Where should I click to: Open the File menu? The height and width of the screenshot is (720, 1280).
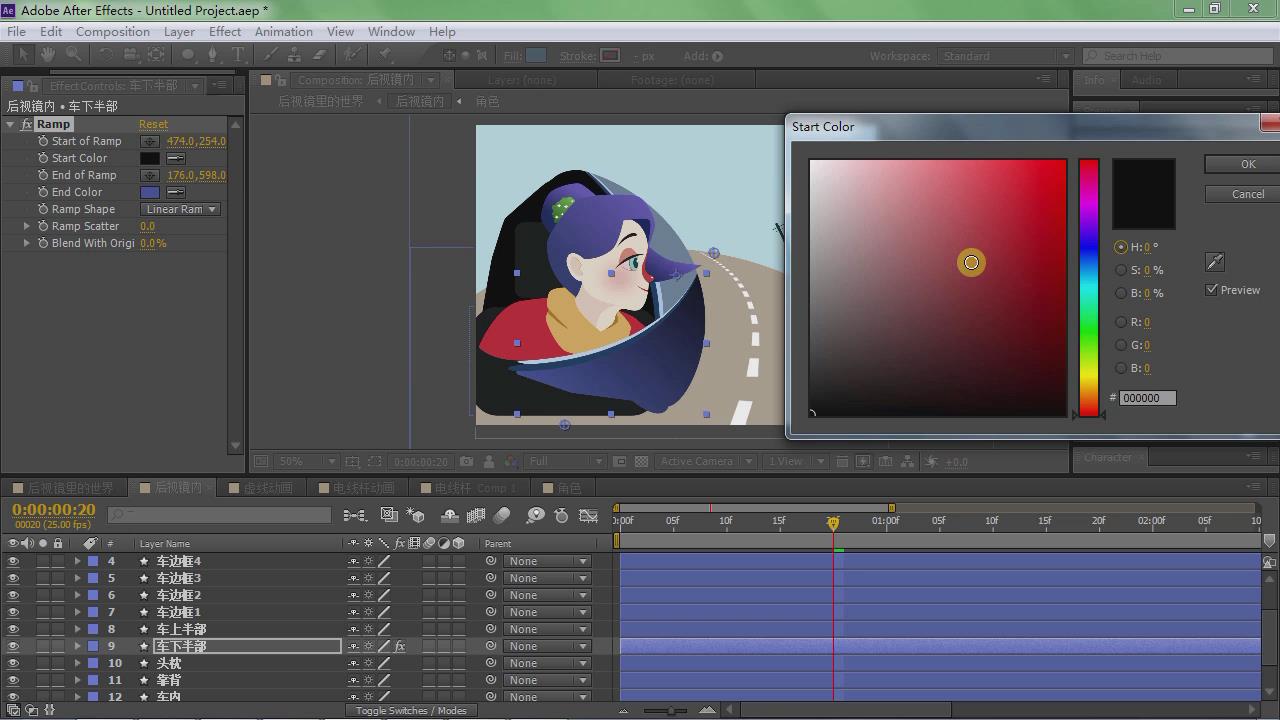[x=17, y=31]
